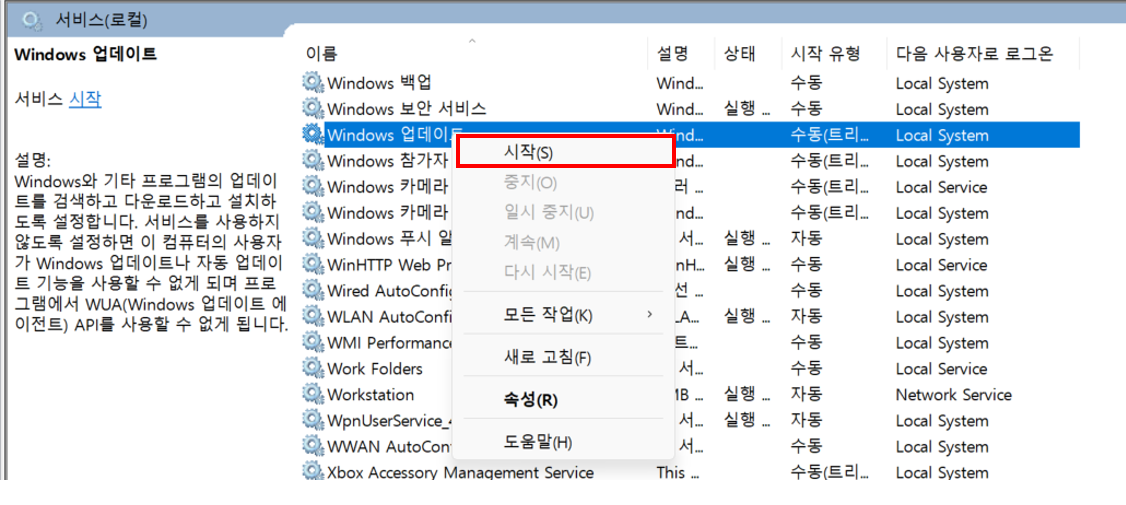Choose 도움말(H) in the context menu
This screenshot has width=1126, height=505.
(x=564, y=442)
